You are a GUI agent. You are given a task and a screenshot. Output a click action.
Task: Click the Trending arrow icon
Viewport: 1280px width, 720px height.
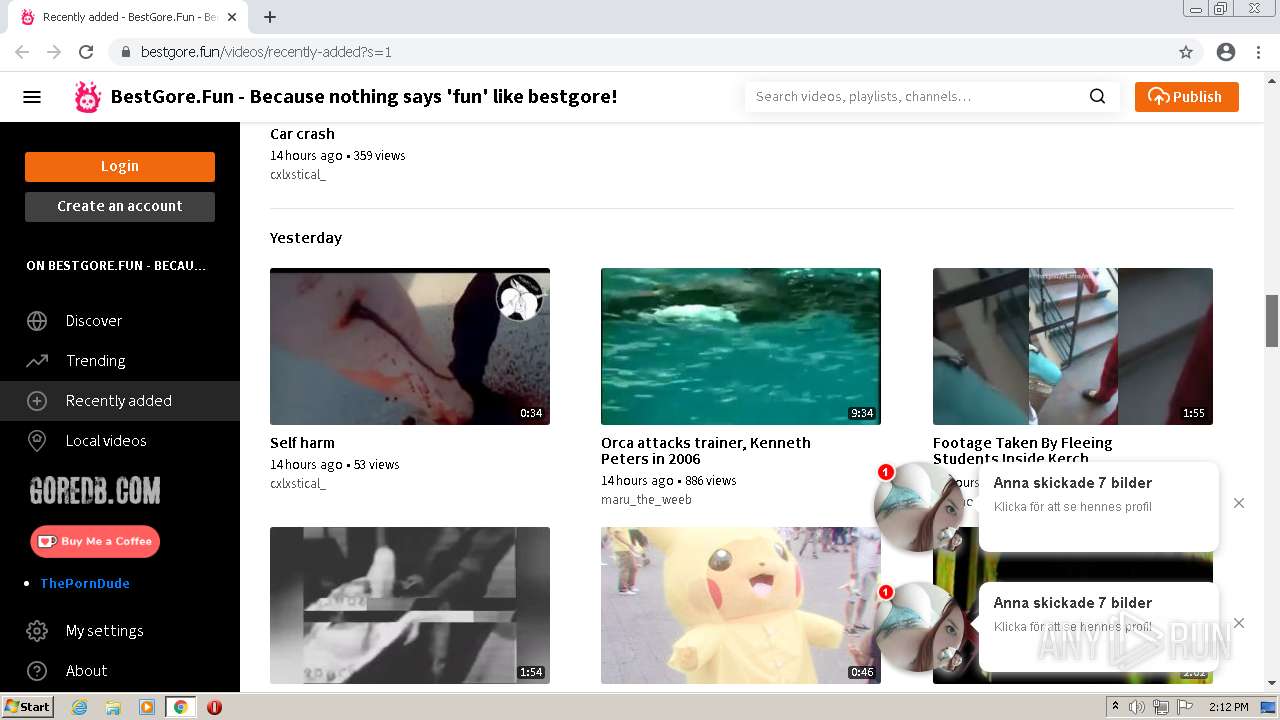click(37, 361)
